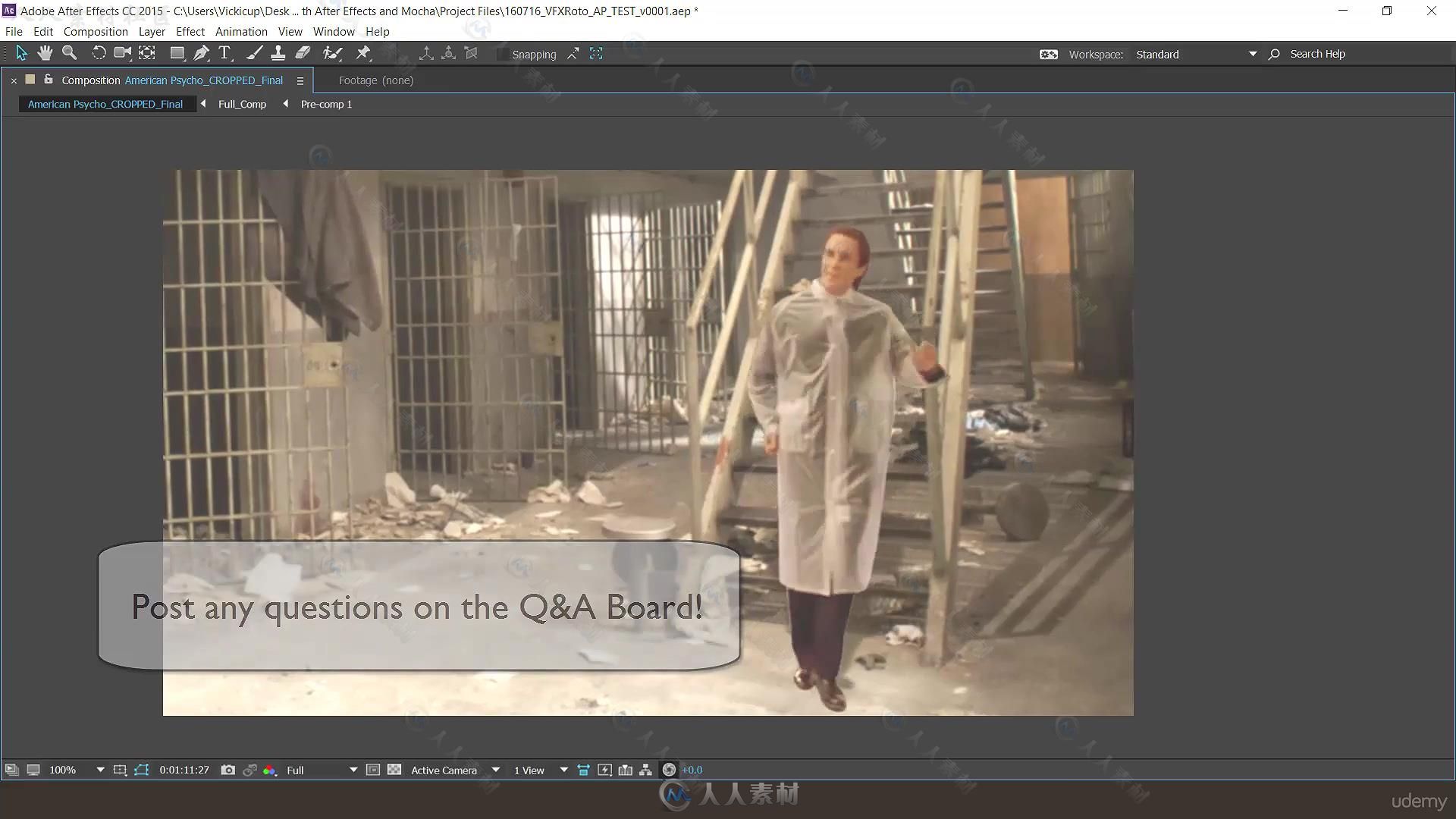Toggle Pixel Aspect Ratio Correction

tap(583, 770)
